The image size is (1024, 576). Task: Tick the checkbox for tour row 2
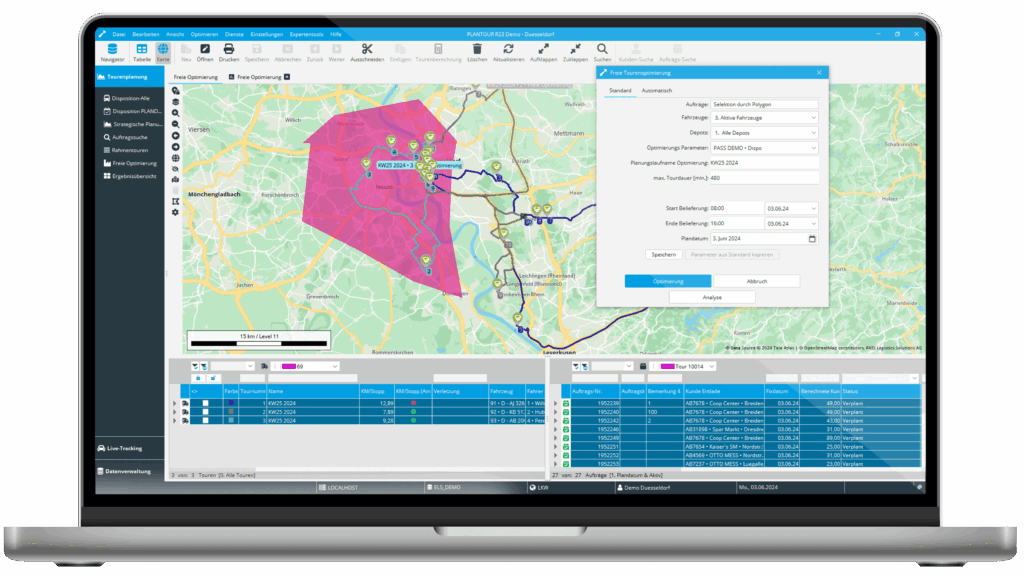pos(205,412)
